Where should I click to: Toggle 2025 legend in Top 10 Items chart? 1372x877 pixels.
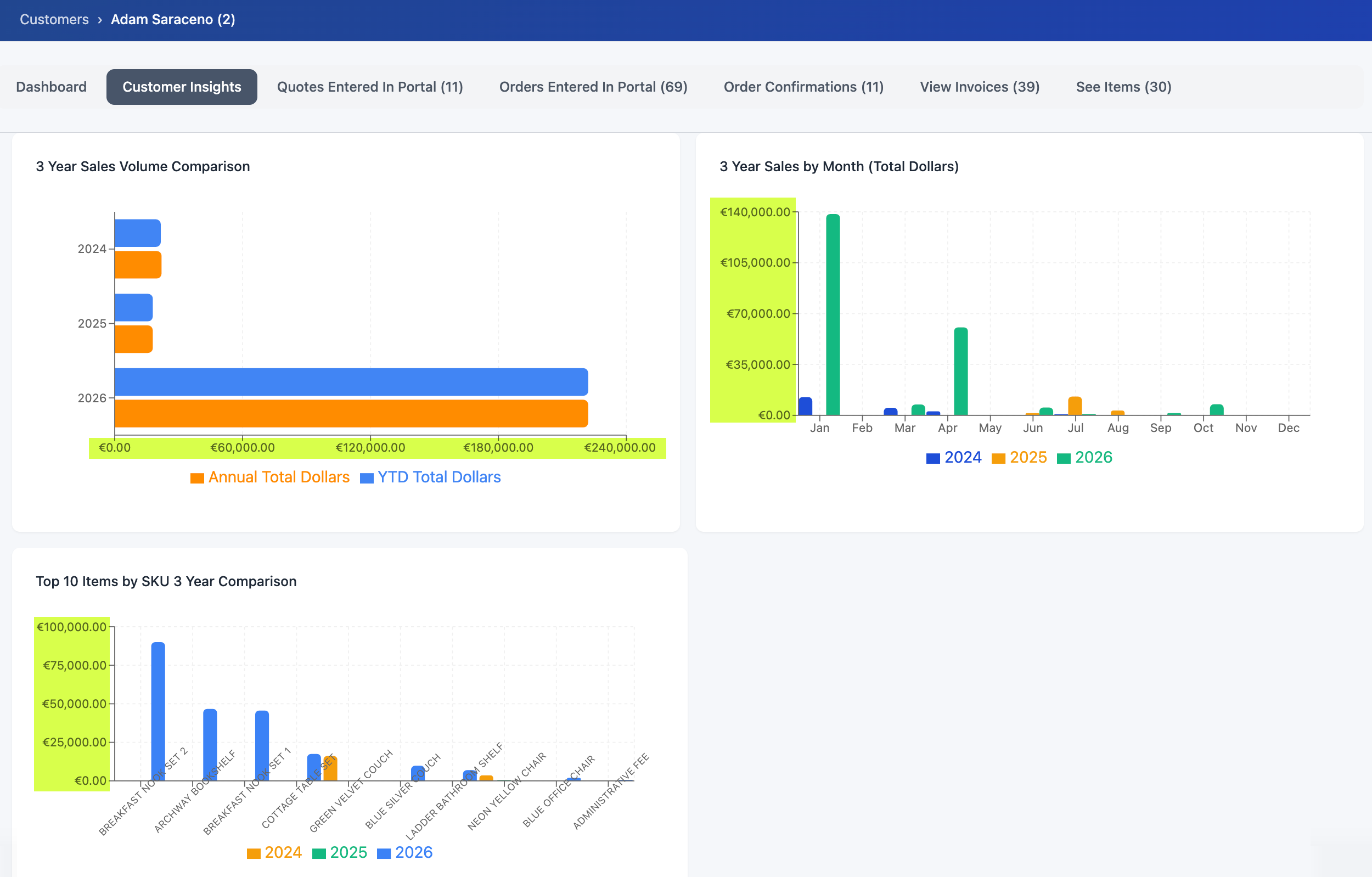(x=340, y=852)
